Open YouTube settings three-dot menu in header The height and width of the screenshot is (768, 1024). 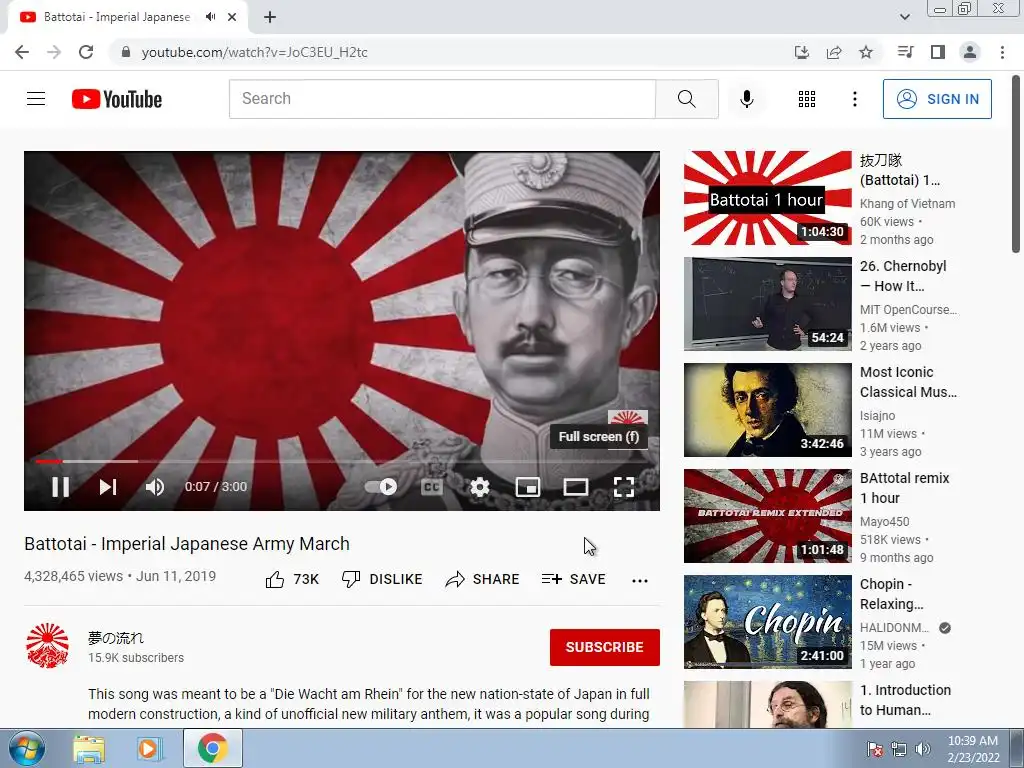click(x=854, y=99)
